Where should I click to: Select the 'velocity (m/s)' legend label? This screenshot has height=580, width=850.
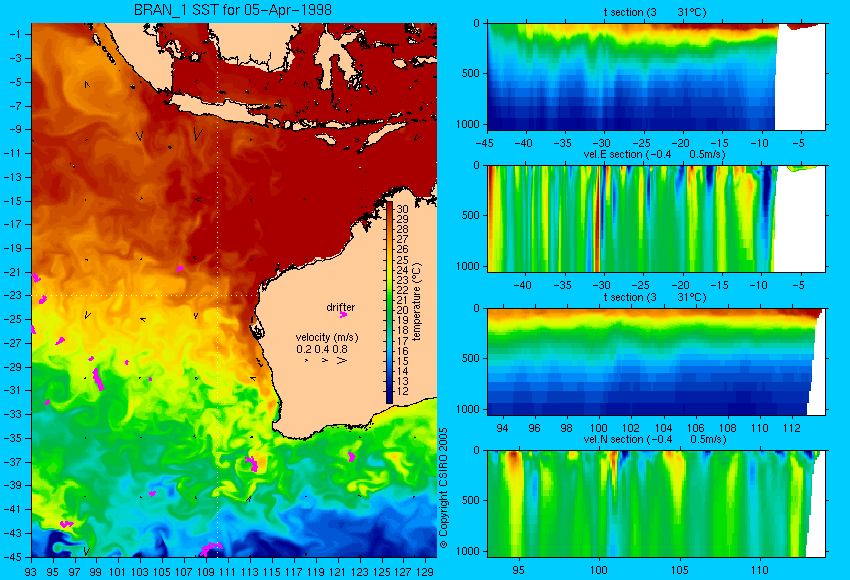[327, 337]
